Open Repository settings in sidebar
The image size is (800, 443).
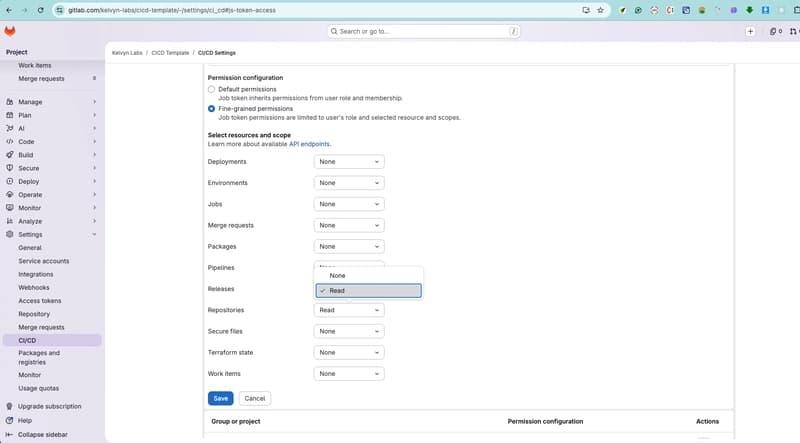tap(34, 314)
